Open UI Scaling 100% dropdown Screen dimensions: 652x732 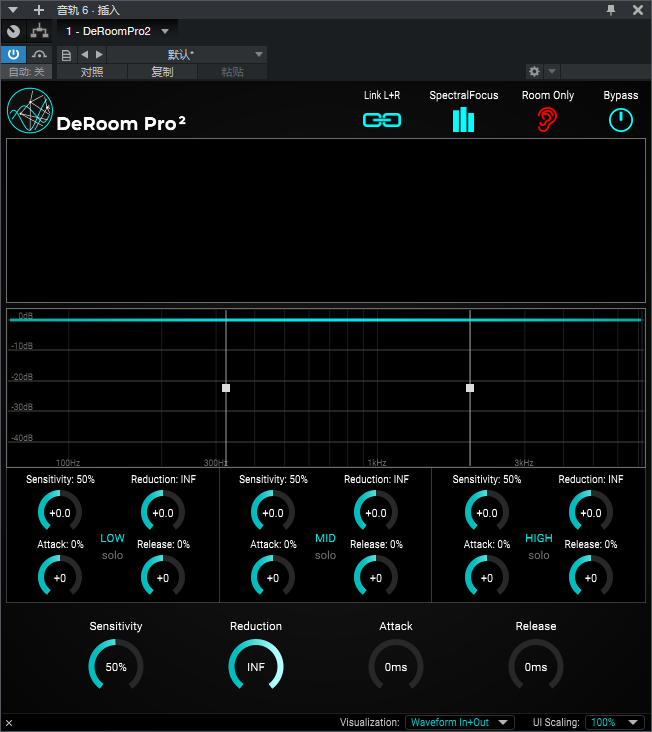[x=615, y=722]
